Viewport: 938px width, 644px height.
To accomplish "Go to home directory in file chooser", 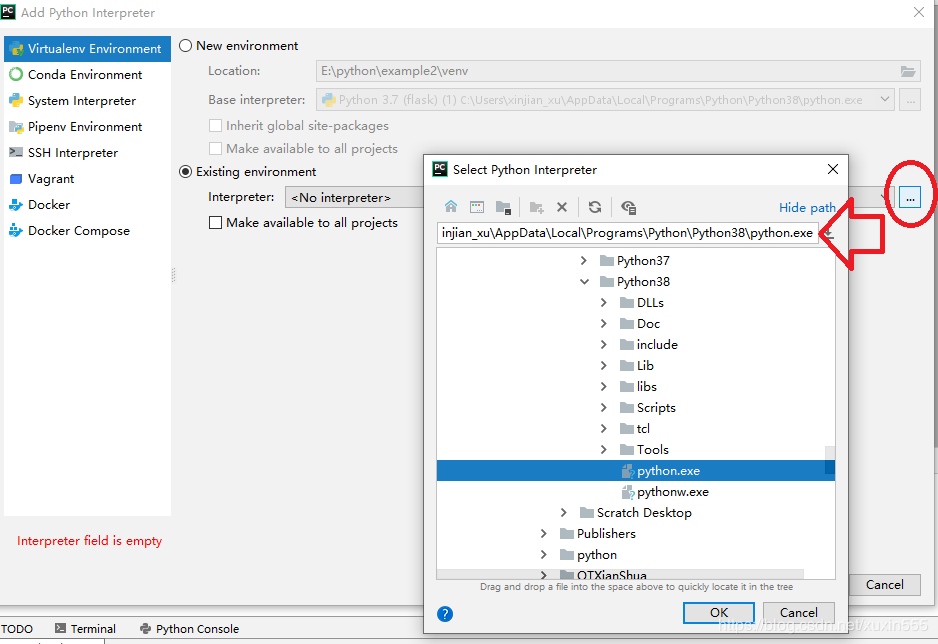I will click(450, 207).
